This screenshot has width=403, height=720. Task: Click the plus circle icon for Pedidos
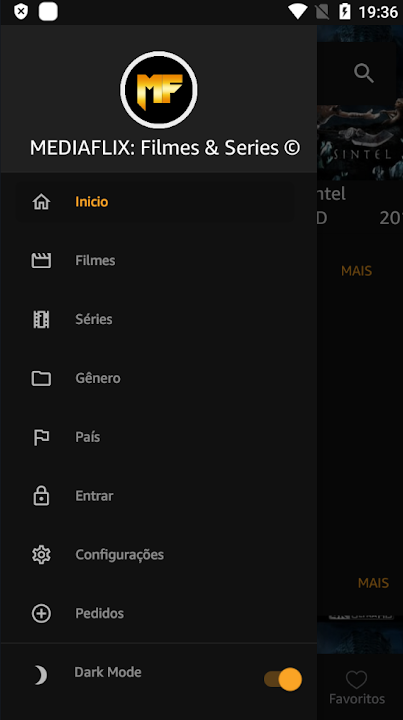click(x=41, y=613)
